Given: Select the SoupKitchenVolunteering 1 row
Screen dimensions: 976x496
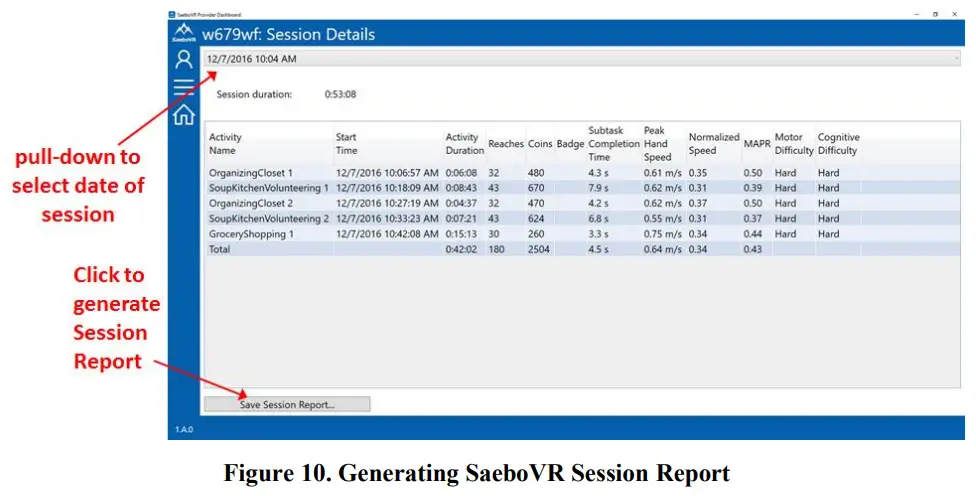Looking at the screenshot, I should click(583, 188).
